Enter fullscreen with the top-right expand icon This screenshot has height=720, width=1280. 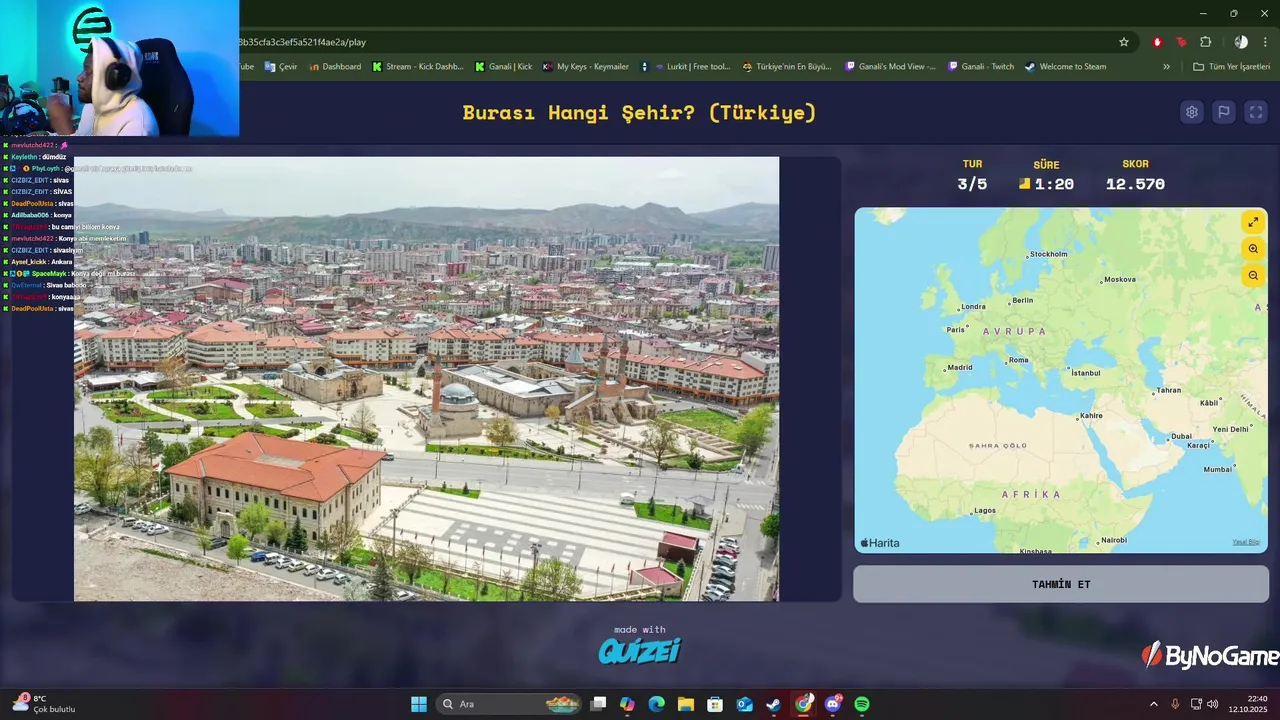(x=1256, y=112)
